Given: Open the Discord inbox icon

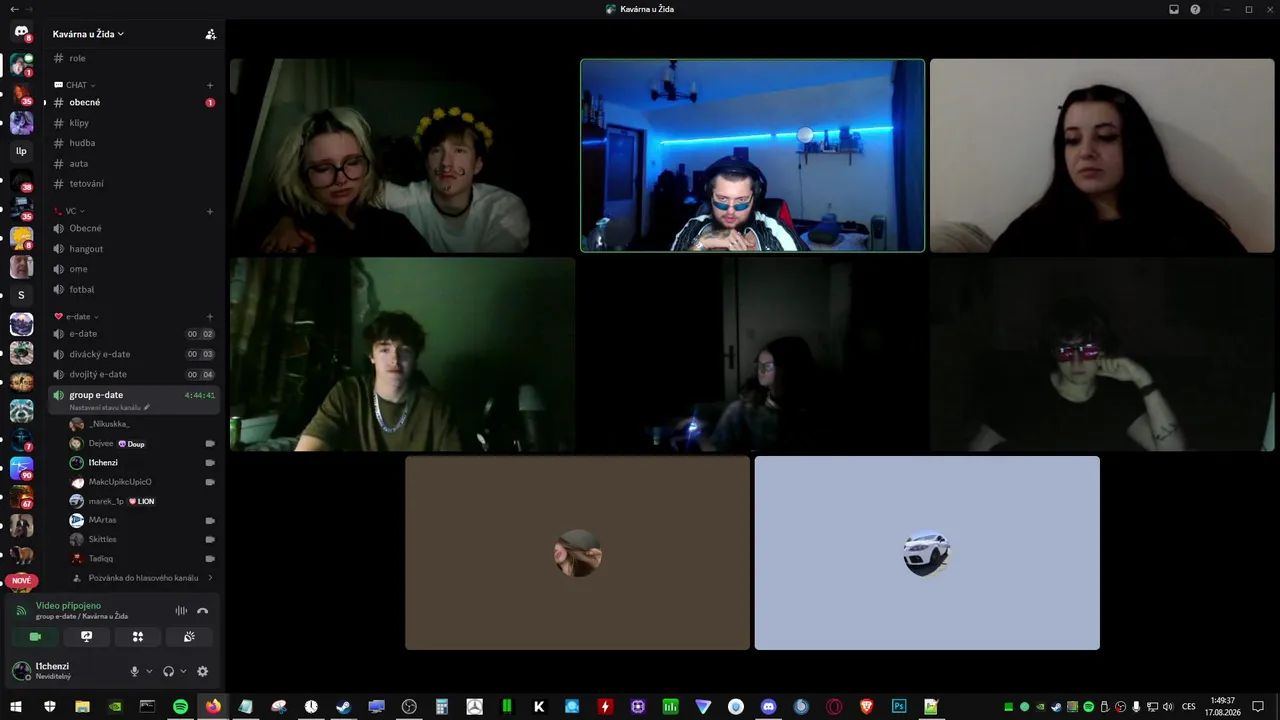Looking at the screenshot, I should pyautogui.click(x=1174, y=9).
